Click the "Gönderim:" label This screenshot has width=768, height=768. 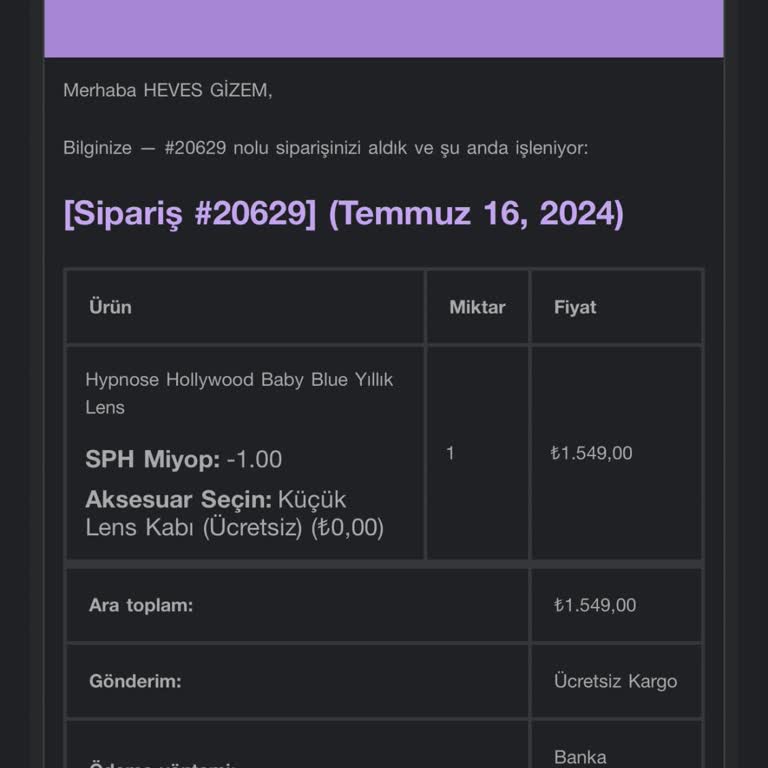[x=135, y=681]
